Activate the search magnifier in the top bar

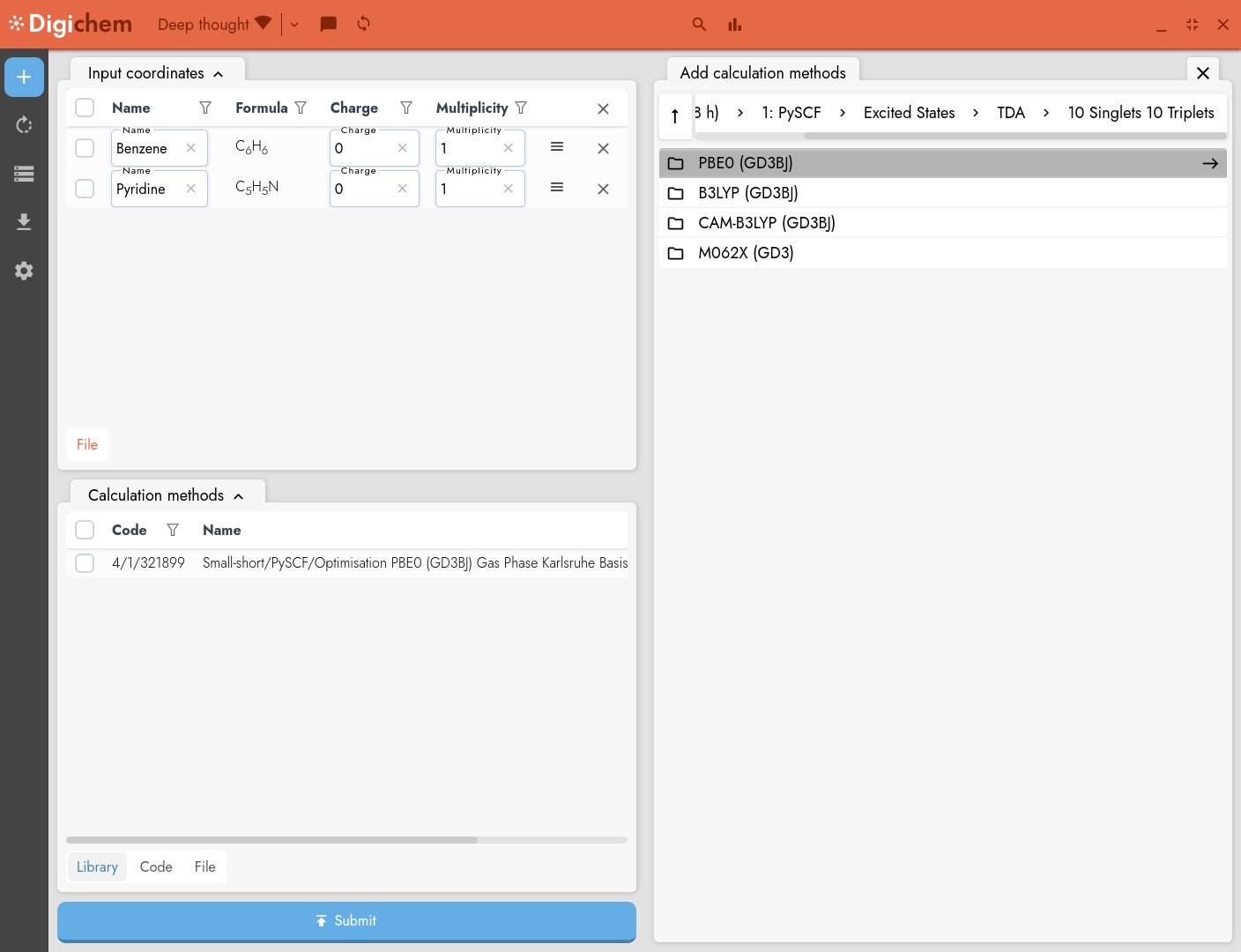click(699, 25)
